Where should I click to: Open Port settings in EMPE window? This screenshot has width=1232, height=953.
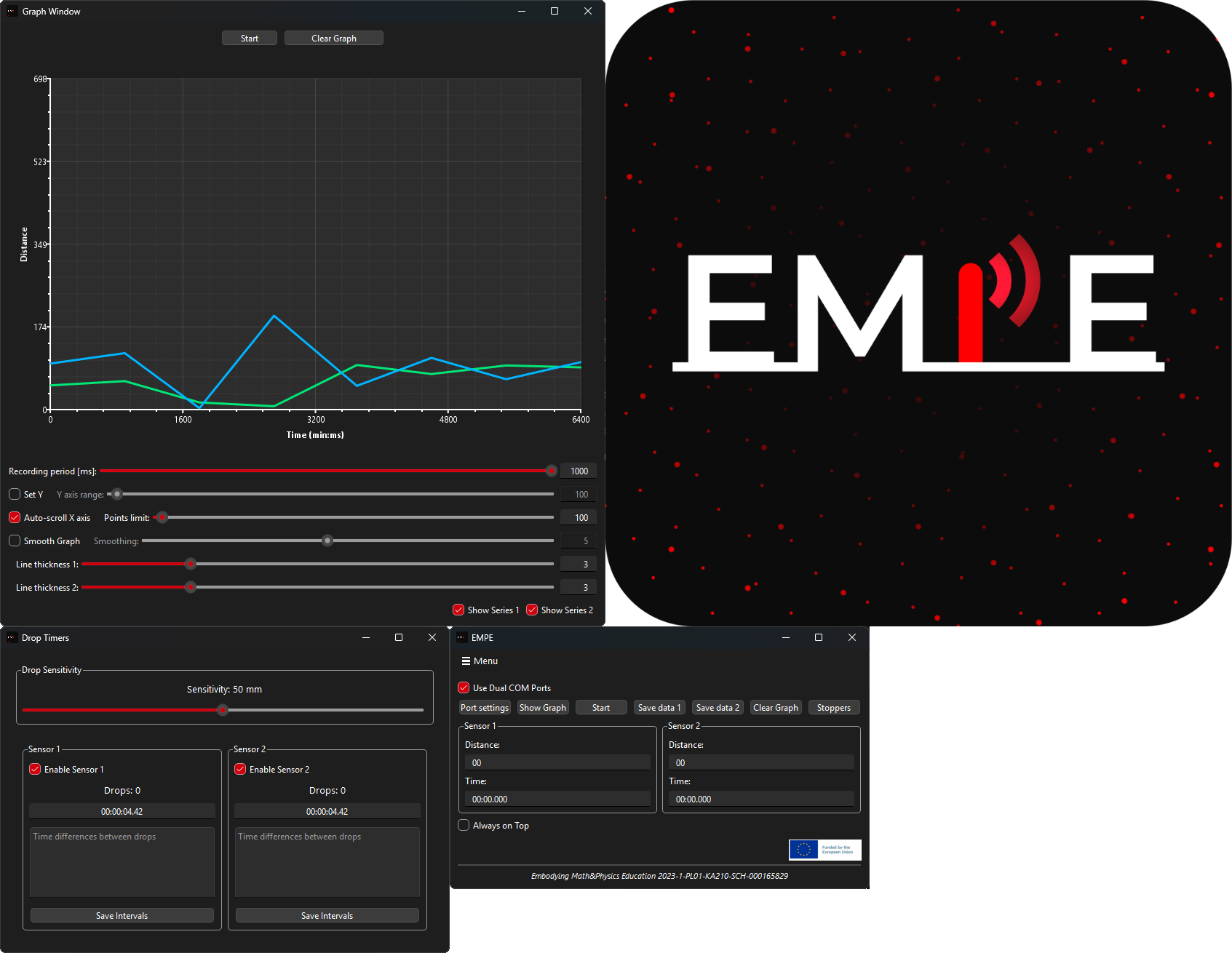click(x=485, y=708)
